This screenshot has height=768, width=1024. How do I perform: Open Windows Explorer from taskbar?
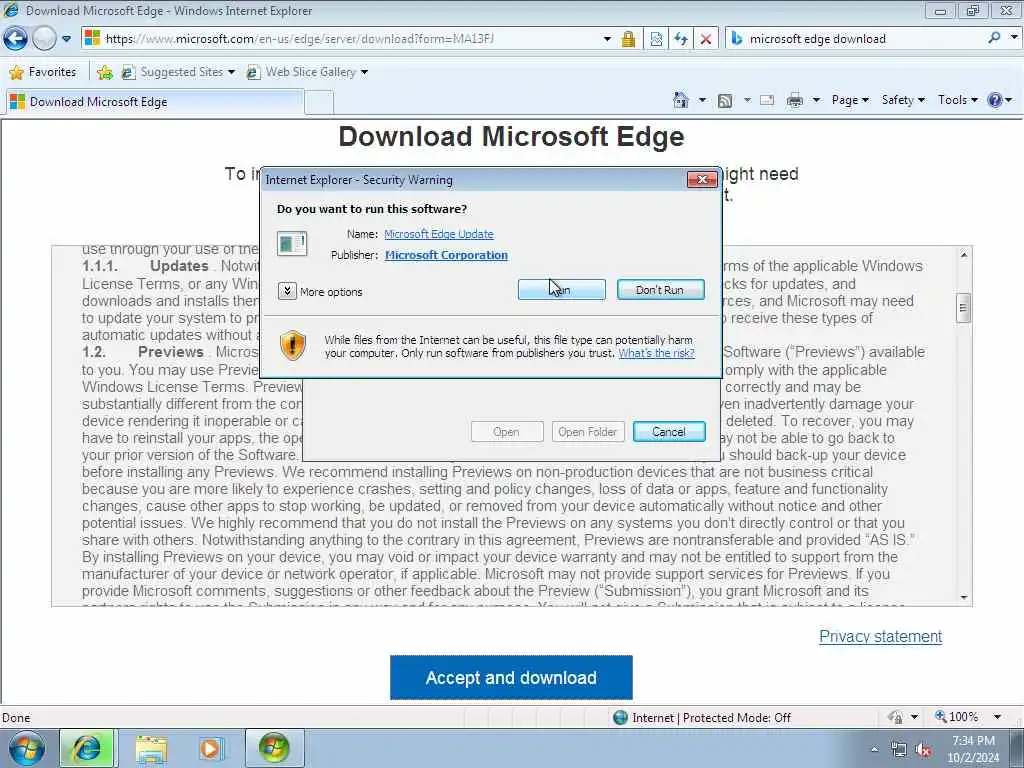coord(151,748)
